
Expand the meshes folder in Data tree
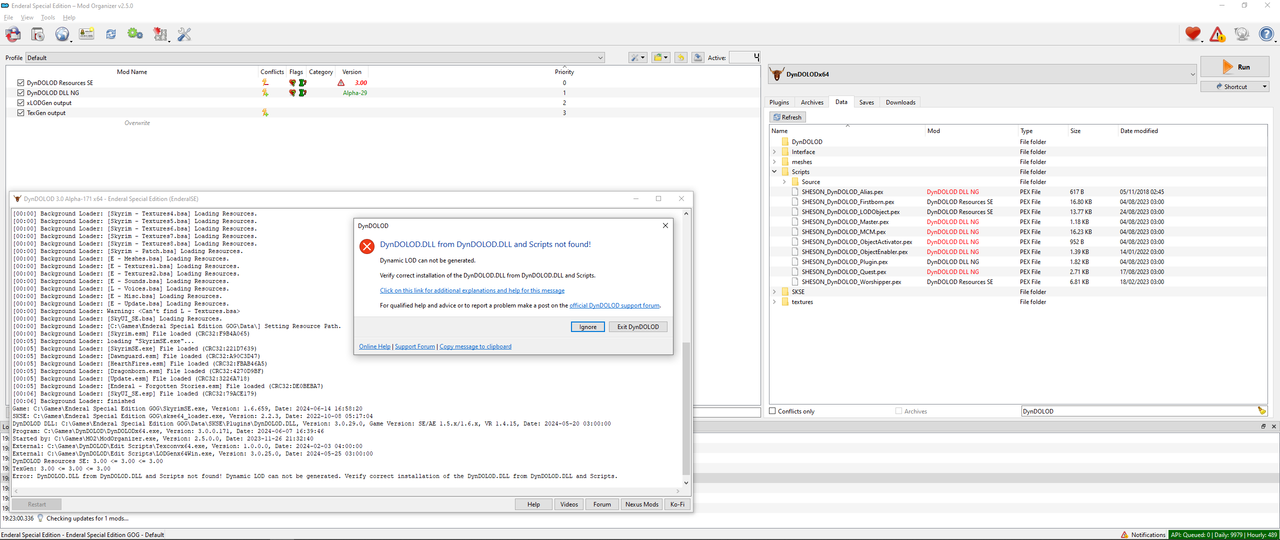pyautogui.click(x=774, y=162)
